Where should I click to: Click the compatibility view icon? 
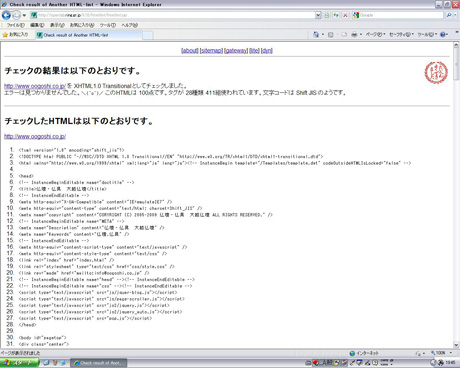[327, 15]
